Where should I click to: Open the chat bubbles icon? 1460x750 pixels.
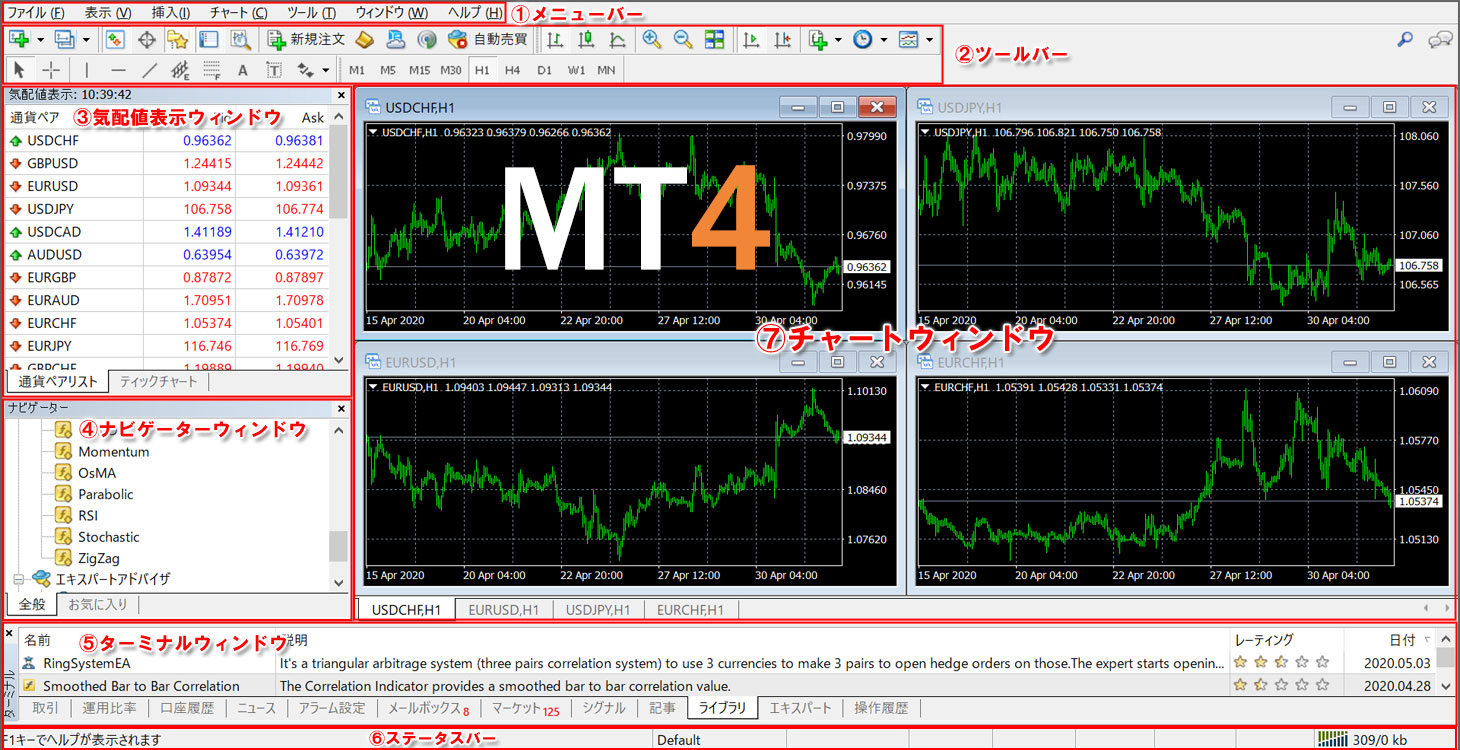pyautogui.click(x=1441, y=40)
